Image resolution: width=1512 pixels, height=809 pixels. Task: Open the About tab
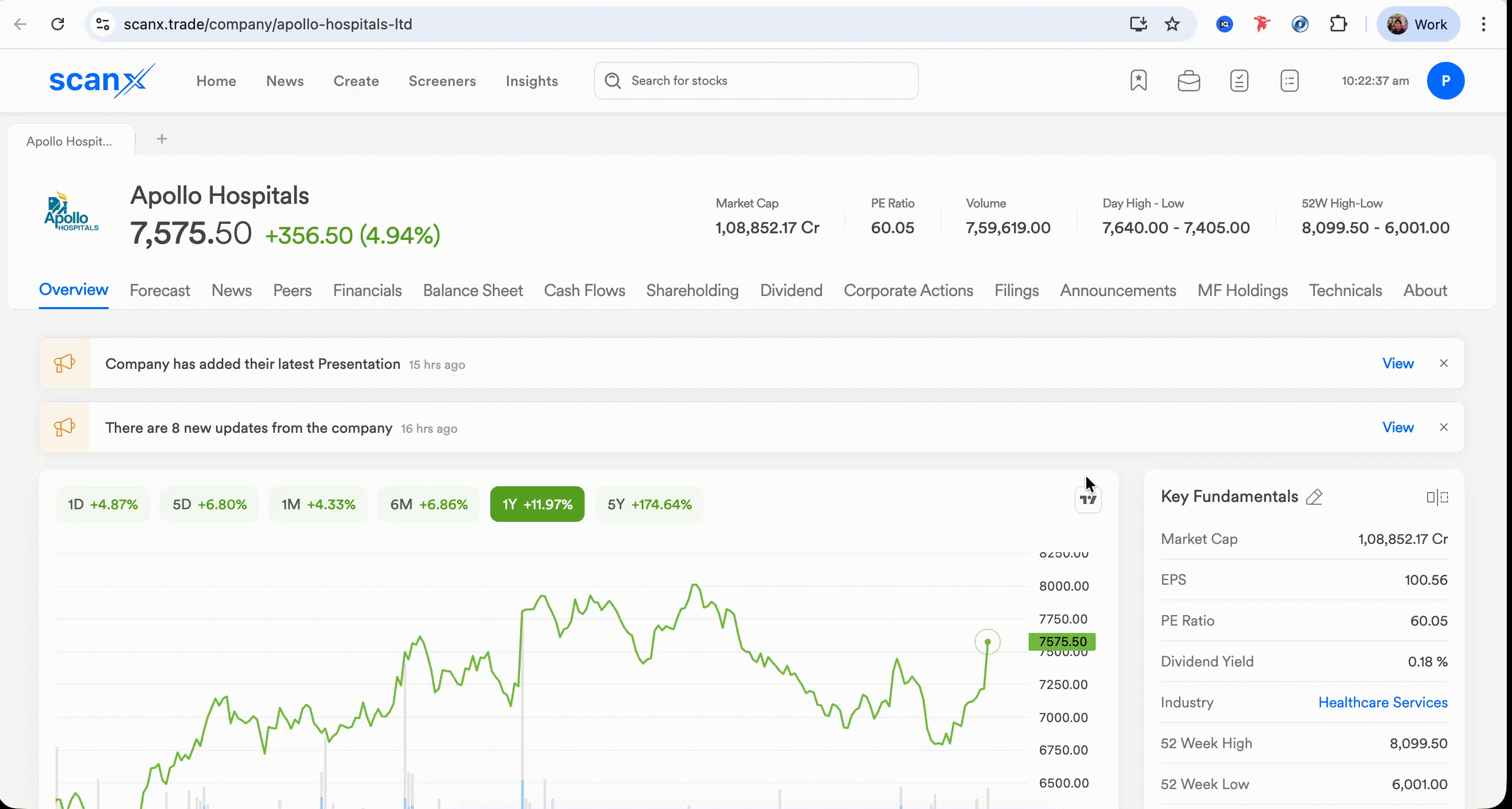[x=1425, y=290]
